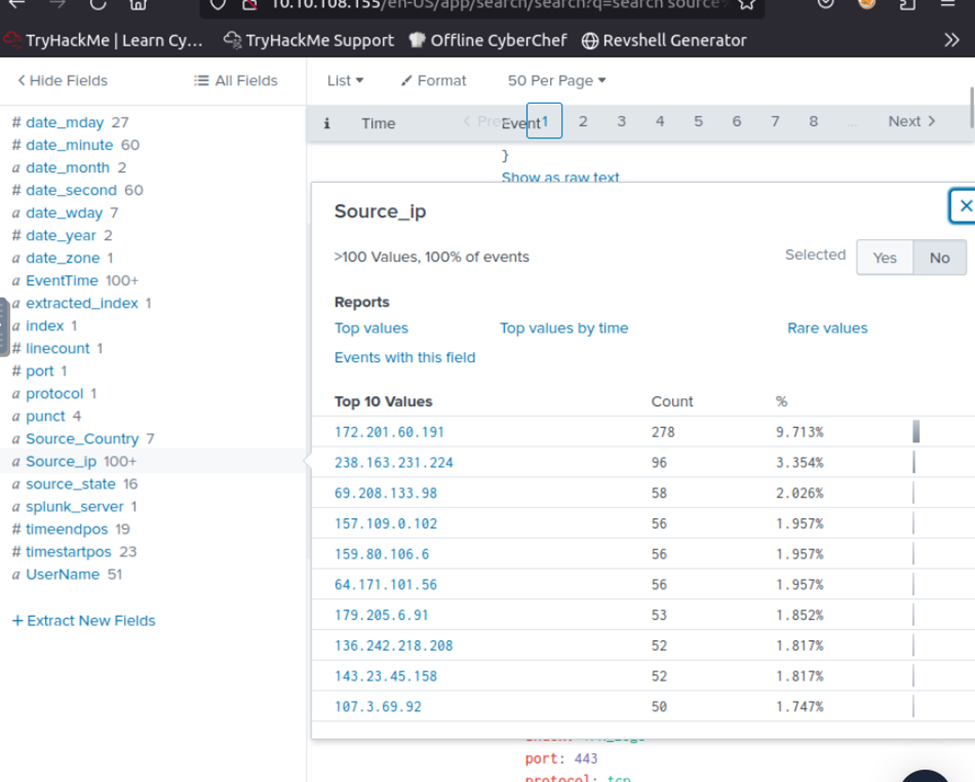Open the Format options via pencil icon
This screenshot has height=782, width=975.
pyautogui.click(x=433, y=80)
